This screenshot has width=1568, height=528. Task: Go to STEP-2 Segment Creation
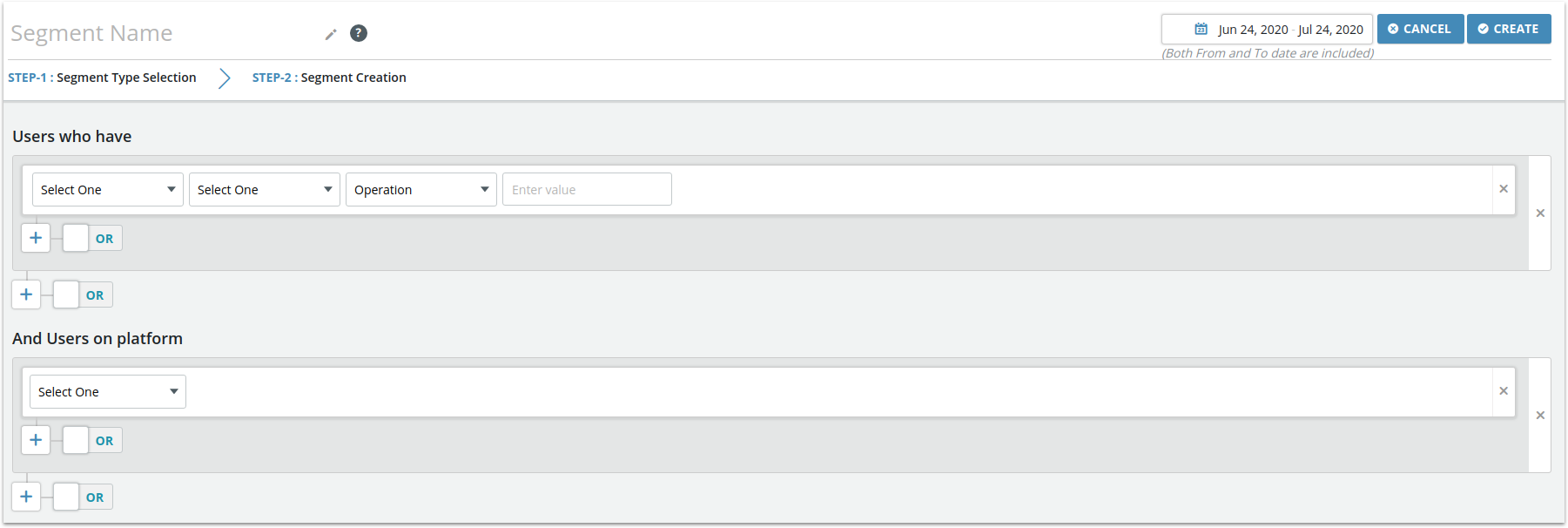pos(329,78)
